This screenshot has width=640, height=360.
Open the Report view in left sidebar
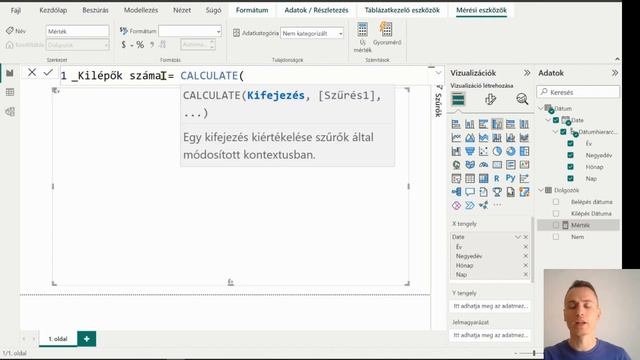click(10, 73)
